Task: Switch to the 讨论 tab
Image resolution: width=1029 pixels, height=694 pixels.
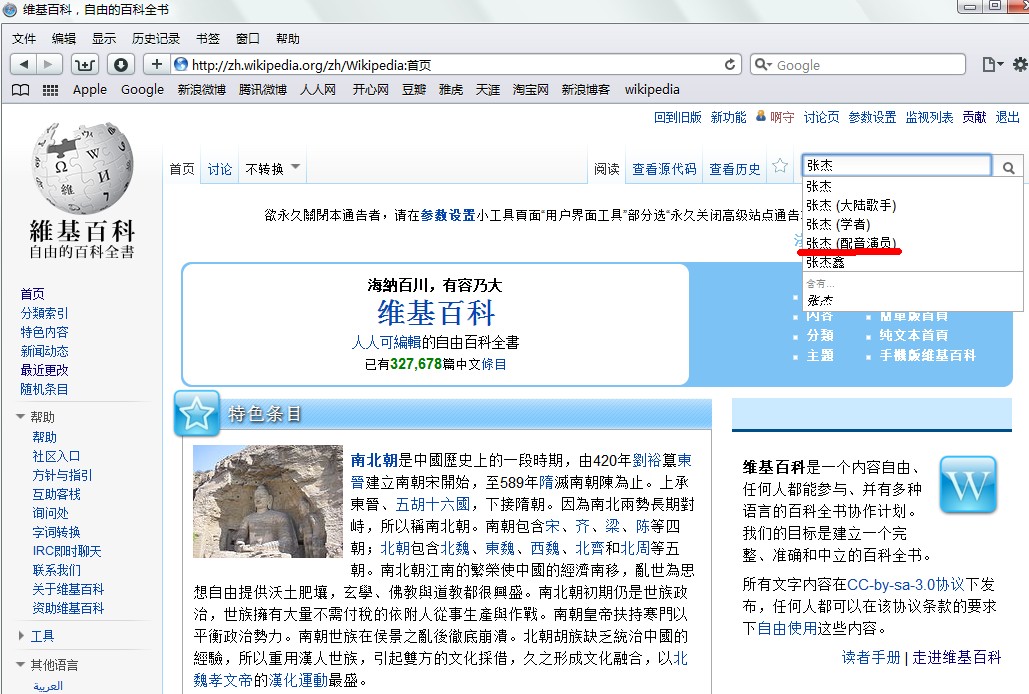Action: (x=220, y=169)
